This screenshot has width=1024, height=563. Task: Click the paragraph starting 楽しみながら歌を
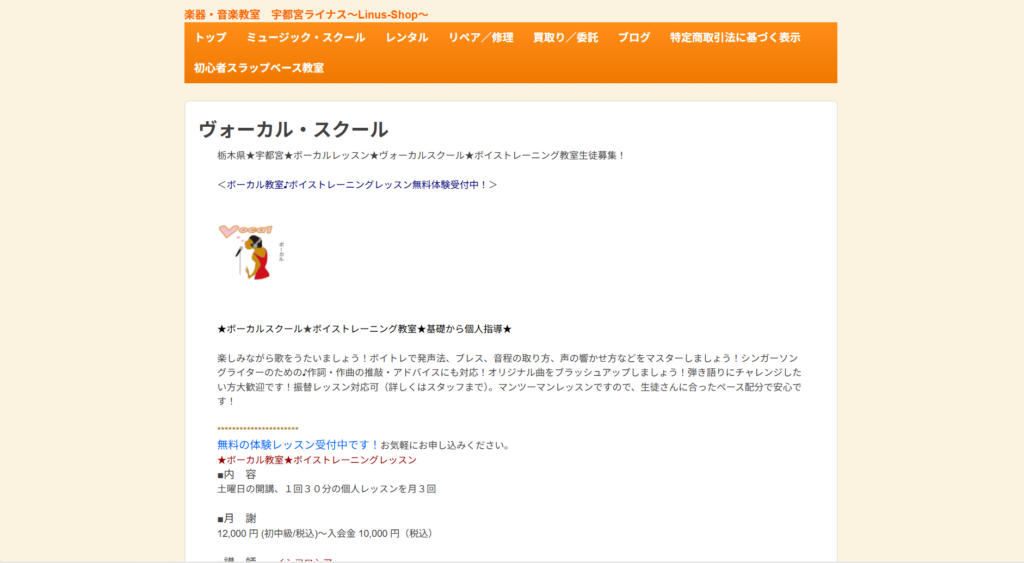[509, 379]
